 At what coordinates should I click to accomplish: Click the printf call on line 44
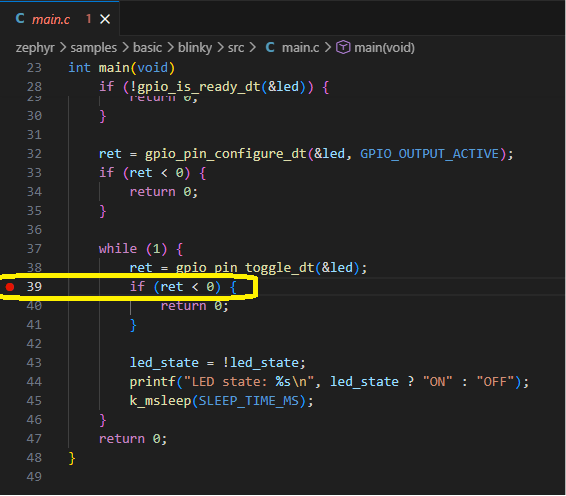(153, 382)
